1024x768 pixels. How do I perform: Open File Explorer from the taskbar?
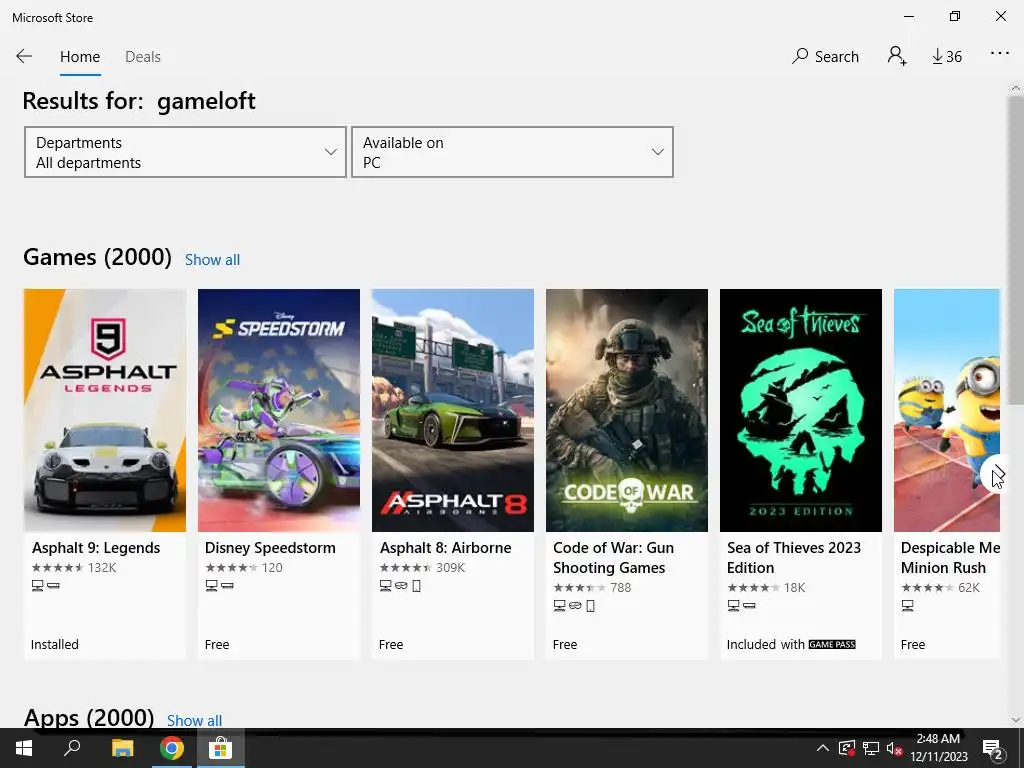pos(122,748)
